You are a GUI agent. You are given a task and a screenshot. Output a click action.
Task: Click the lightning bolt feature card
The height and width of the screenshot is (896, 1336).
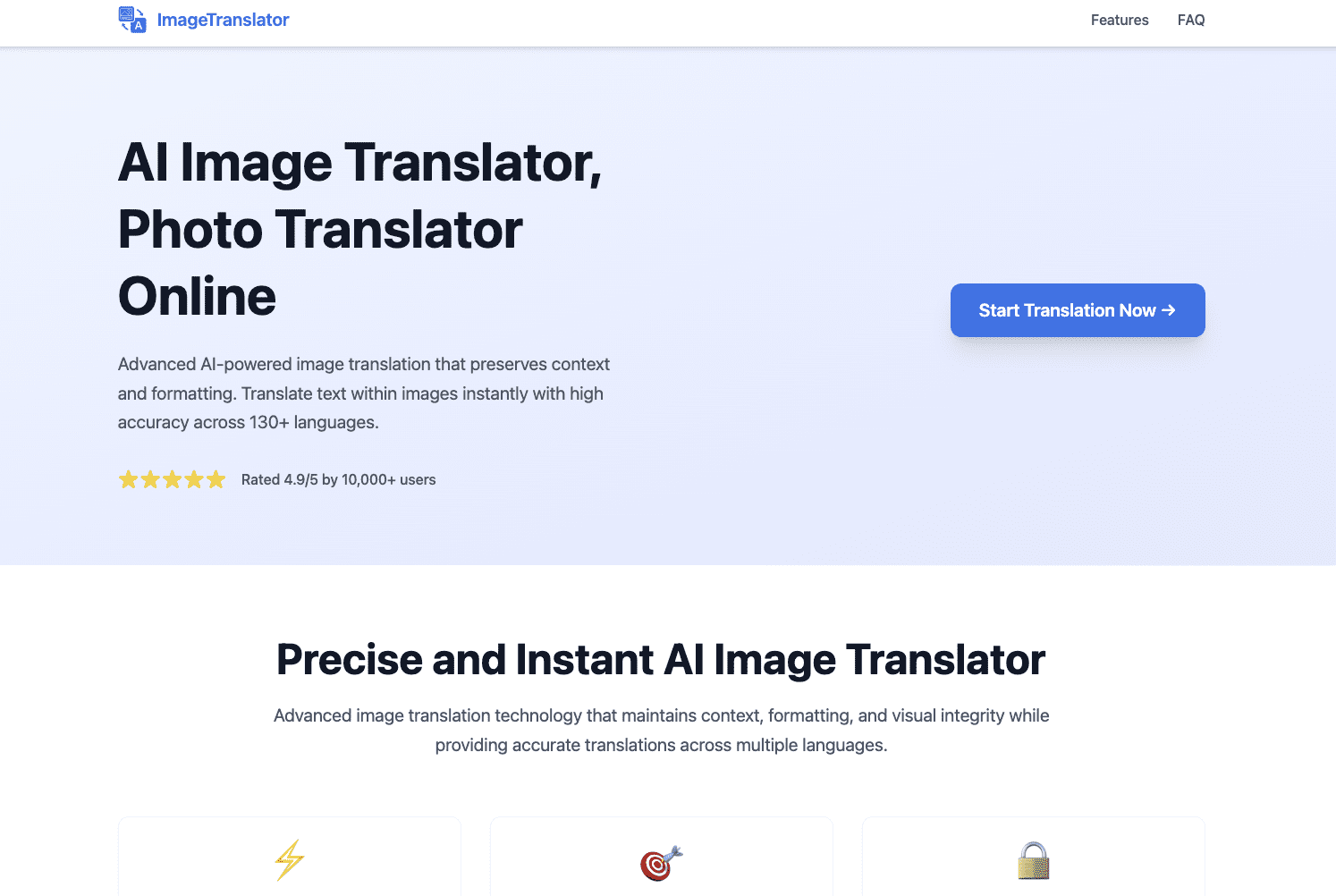coord(289,856)
